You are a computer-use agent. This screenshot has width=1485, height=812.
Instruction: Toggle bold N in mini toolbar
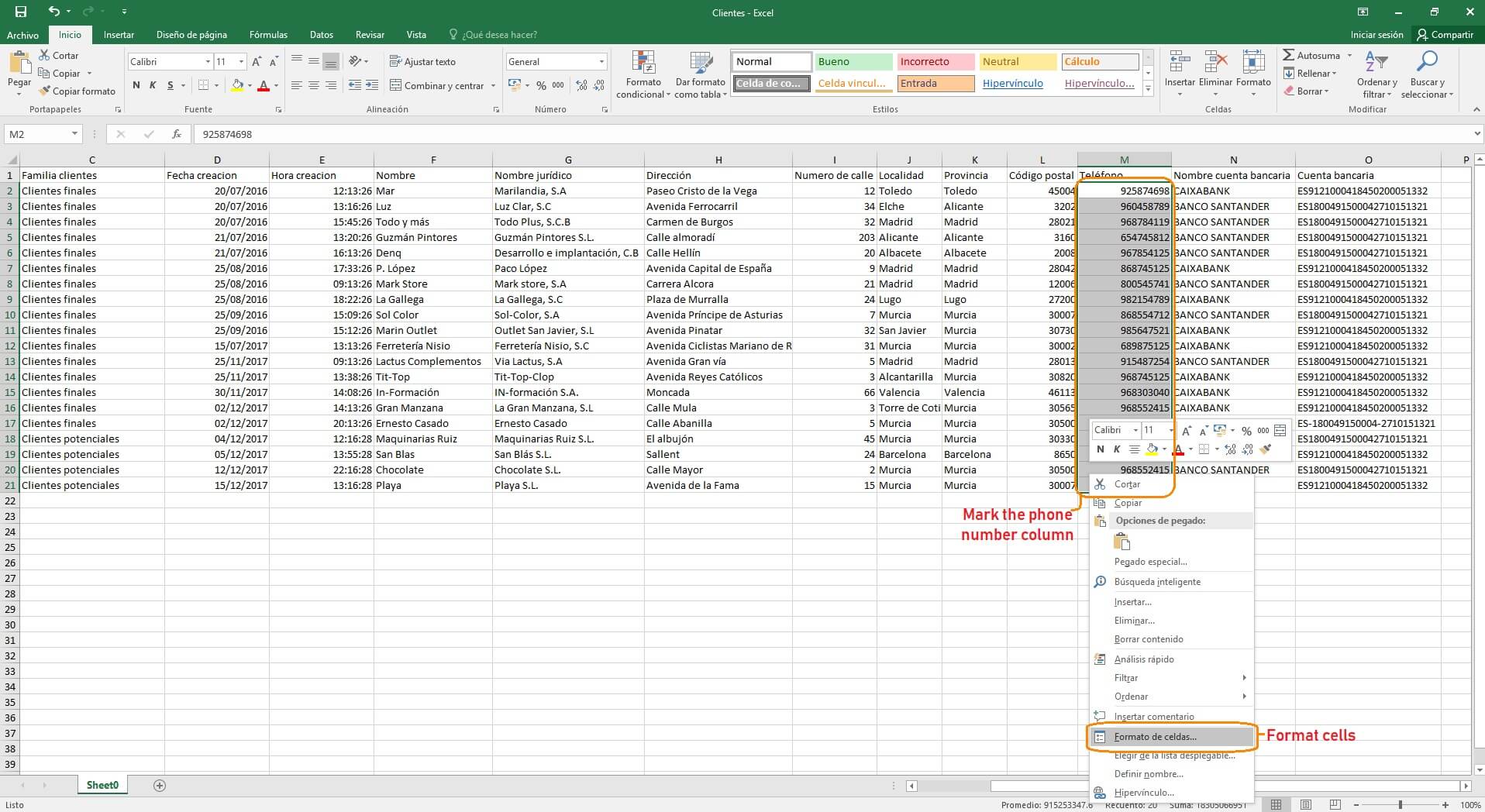(1100, 449)
